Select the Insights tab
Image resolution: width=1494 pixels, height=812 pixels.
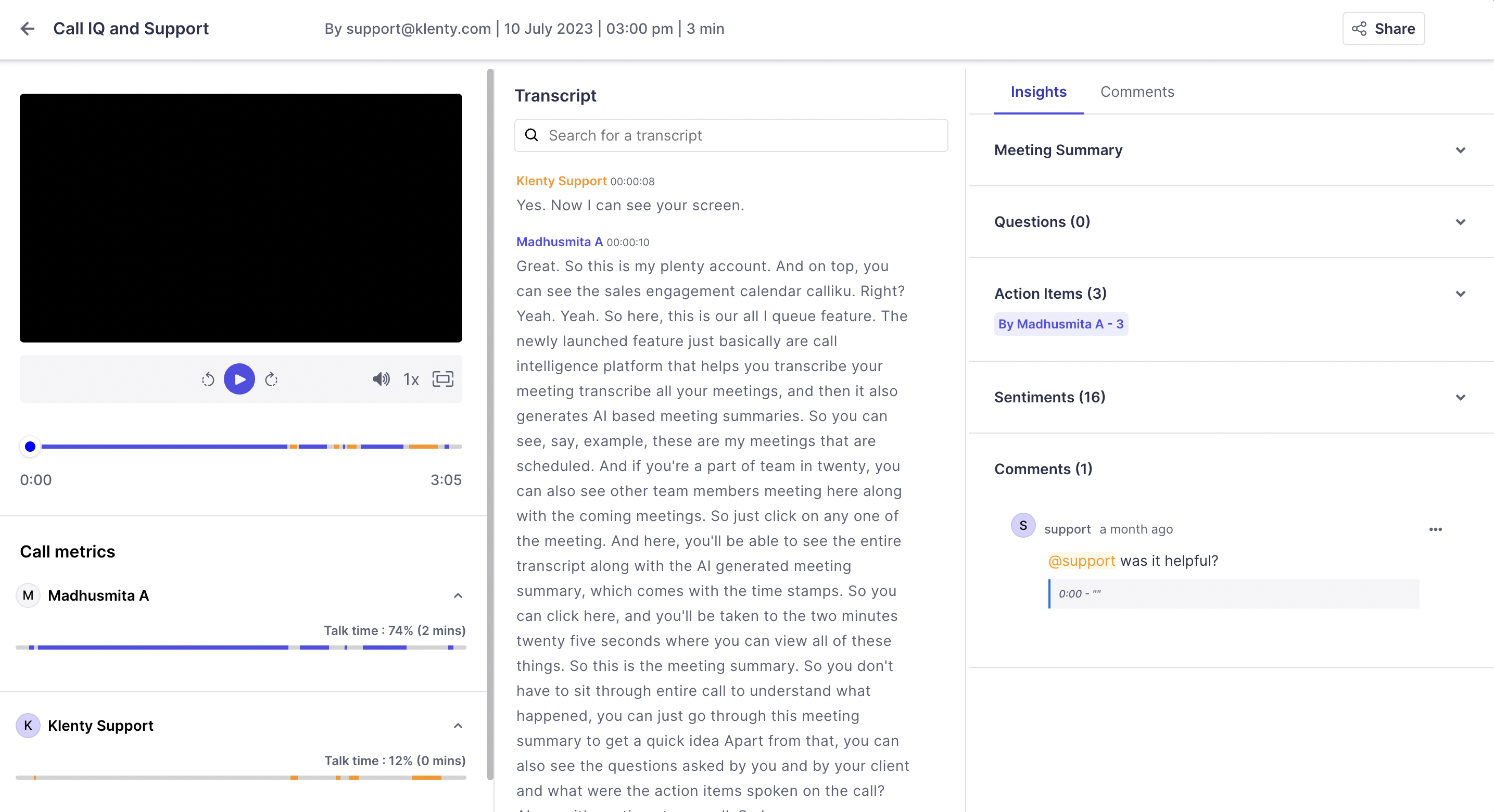(x=1038, y=92)
